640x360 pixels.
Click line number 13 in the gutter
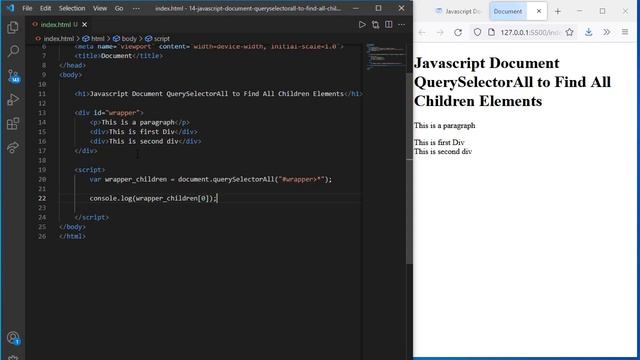tap(42, 113)
